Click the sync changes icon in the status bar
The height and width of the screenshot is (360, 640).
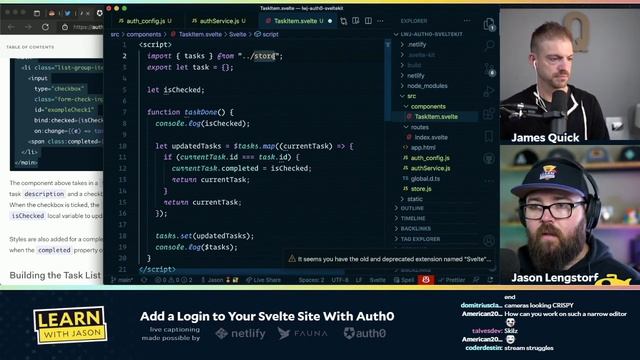(144, 280)
